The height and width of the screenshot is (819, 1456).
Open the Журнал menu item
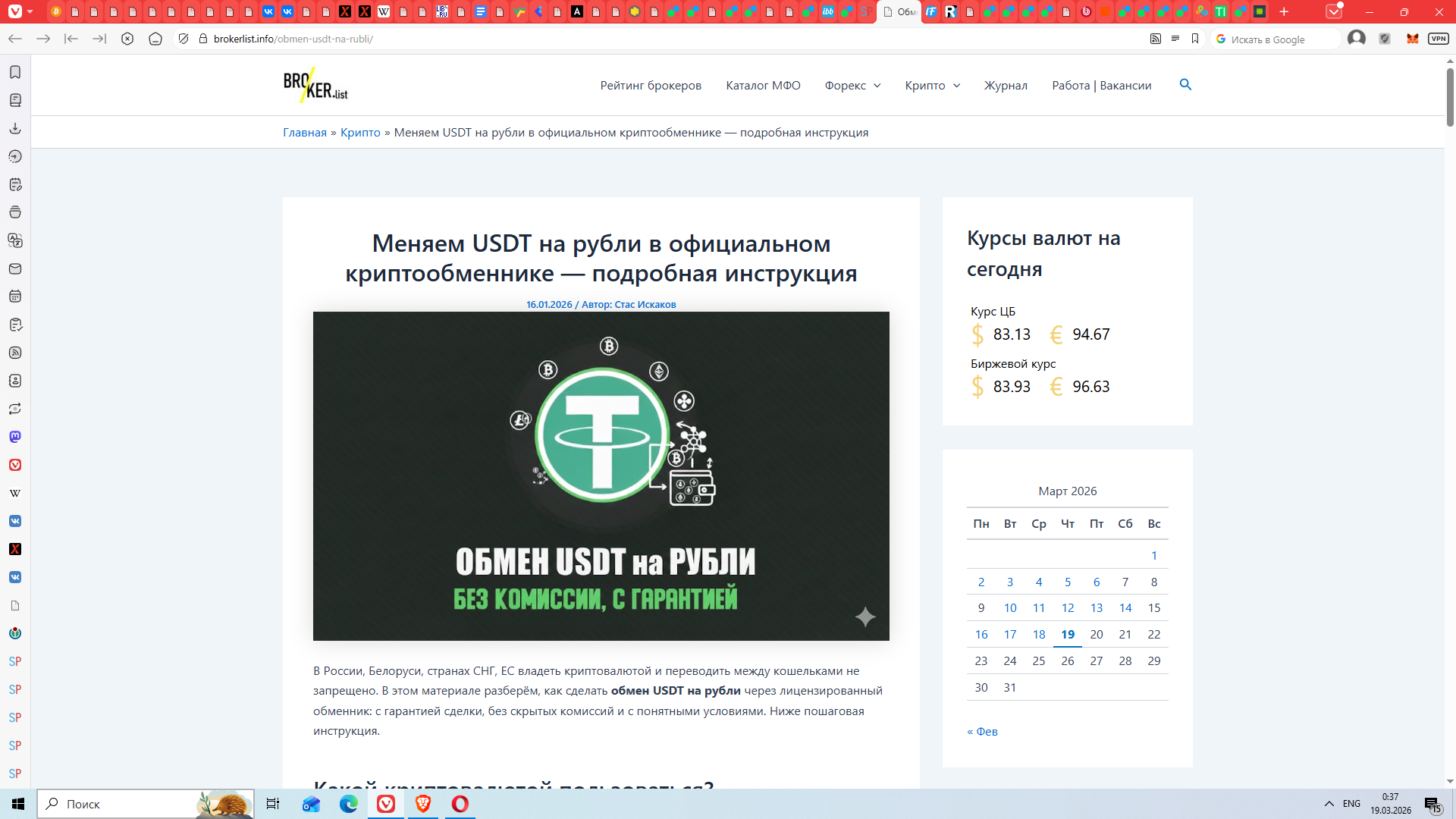point(1006,86)
